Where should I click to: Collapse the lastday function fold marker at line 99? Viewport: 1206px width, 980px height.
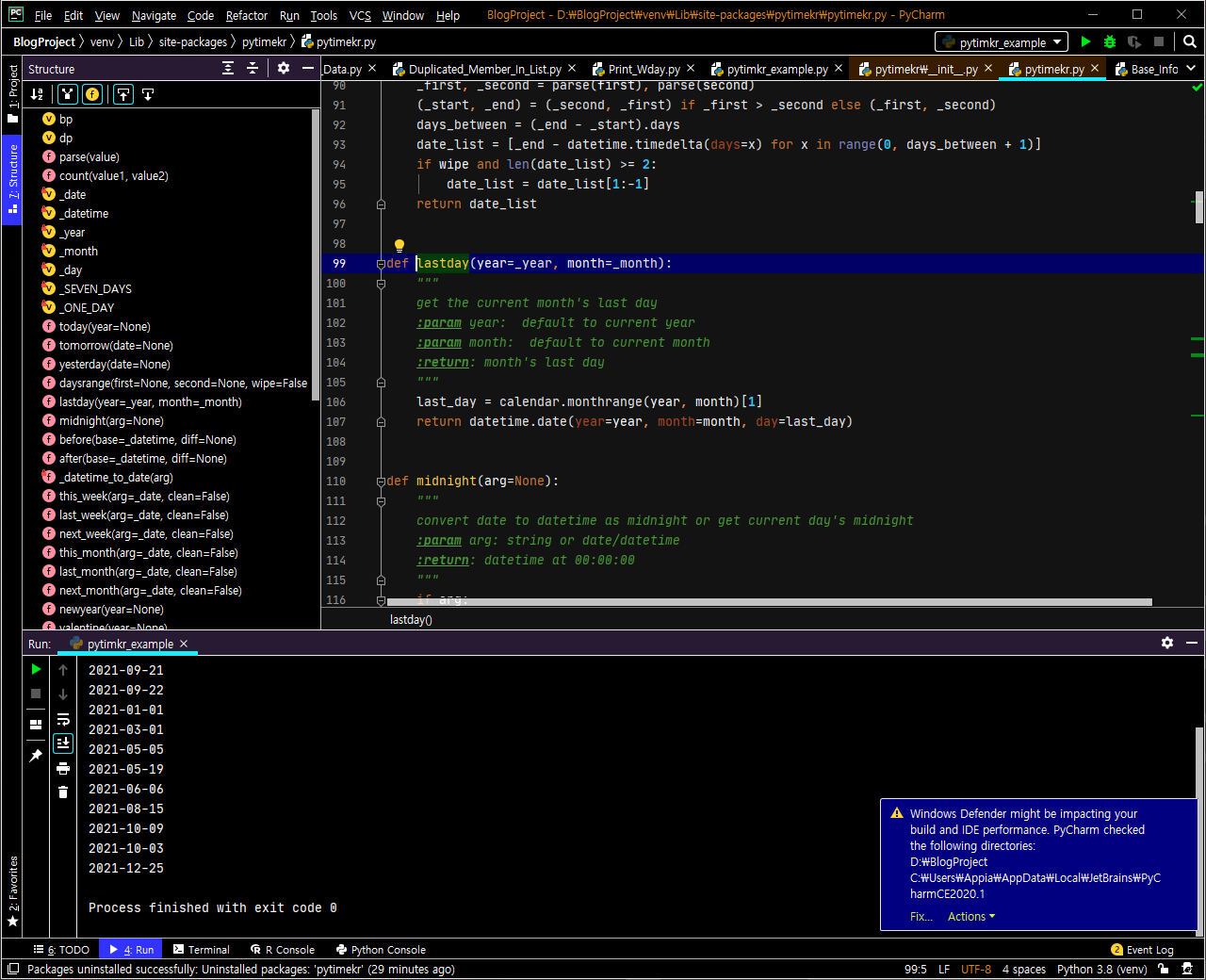pyautogui.click(x=381, y=264)
